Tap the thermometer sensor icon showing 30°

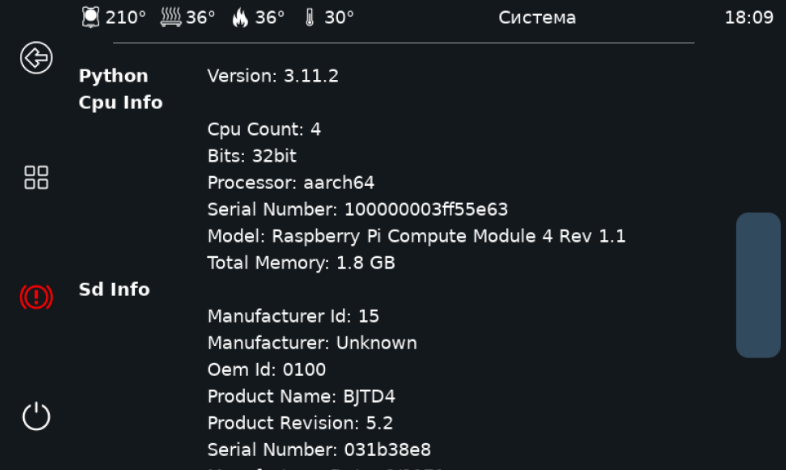[309, 18]
